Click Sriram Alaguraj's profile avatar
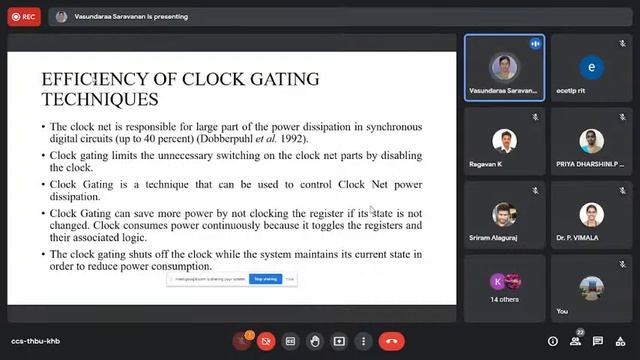Image resolution: width=640 pixels, height=360 pixels. (x=504, y=215)
